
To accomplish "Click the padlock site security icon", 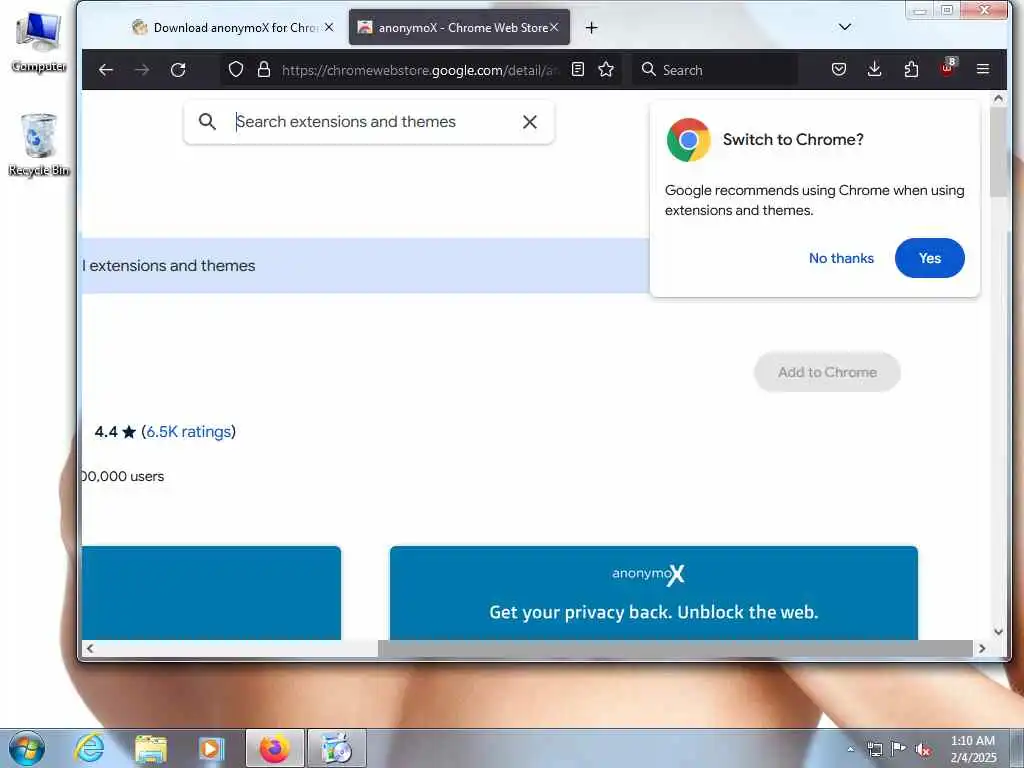I will (x=264, y=69).
